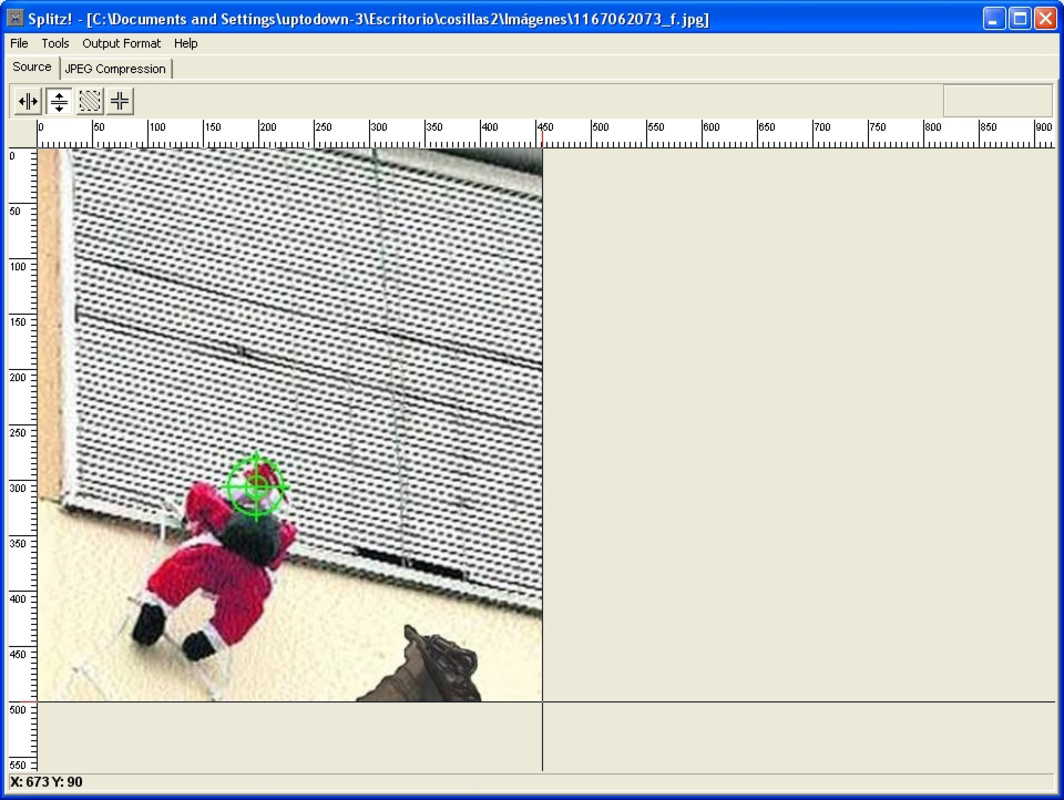
Task: Open the Help menu
Action: point(185,43)
